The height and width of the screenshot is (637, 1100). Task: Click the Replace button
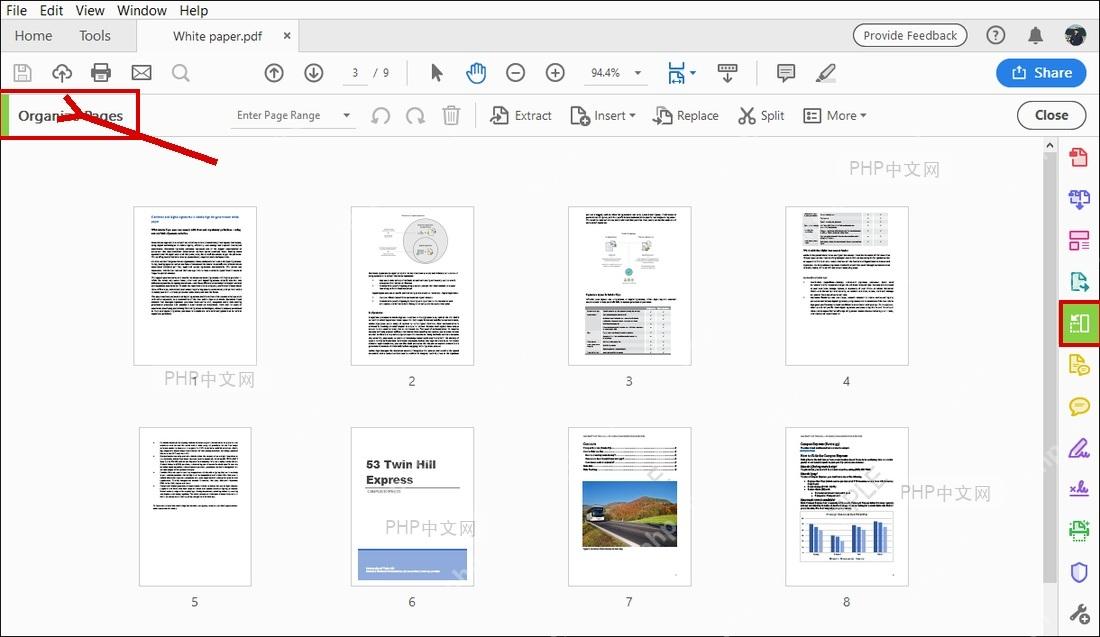[x=686, y=116]
